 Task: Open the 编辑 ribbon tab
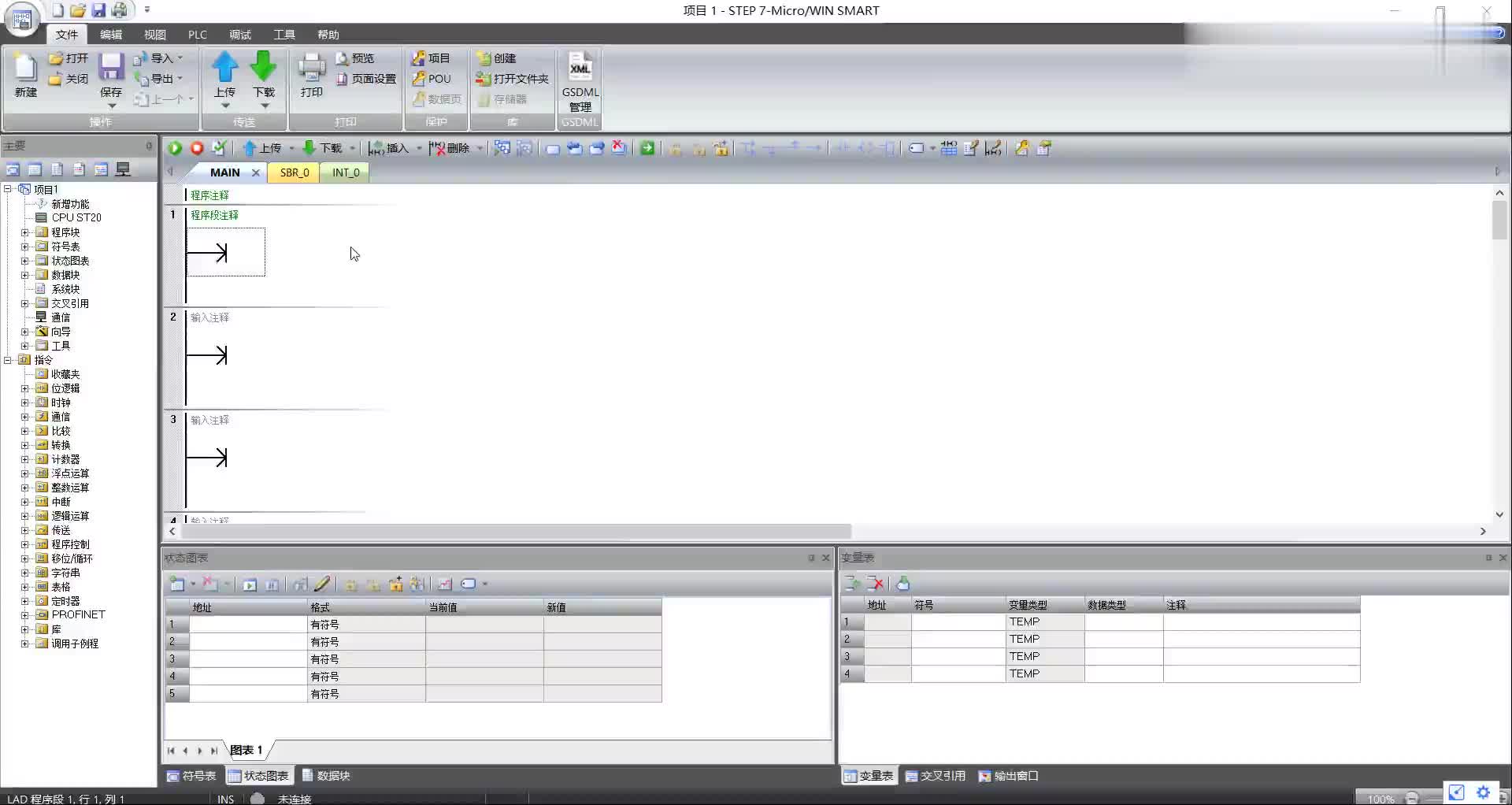[111, 35]
